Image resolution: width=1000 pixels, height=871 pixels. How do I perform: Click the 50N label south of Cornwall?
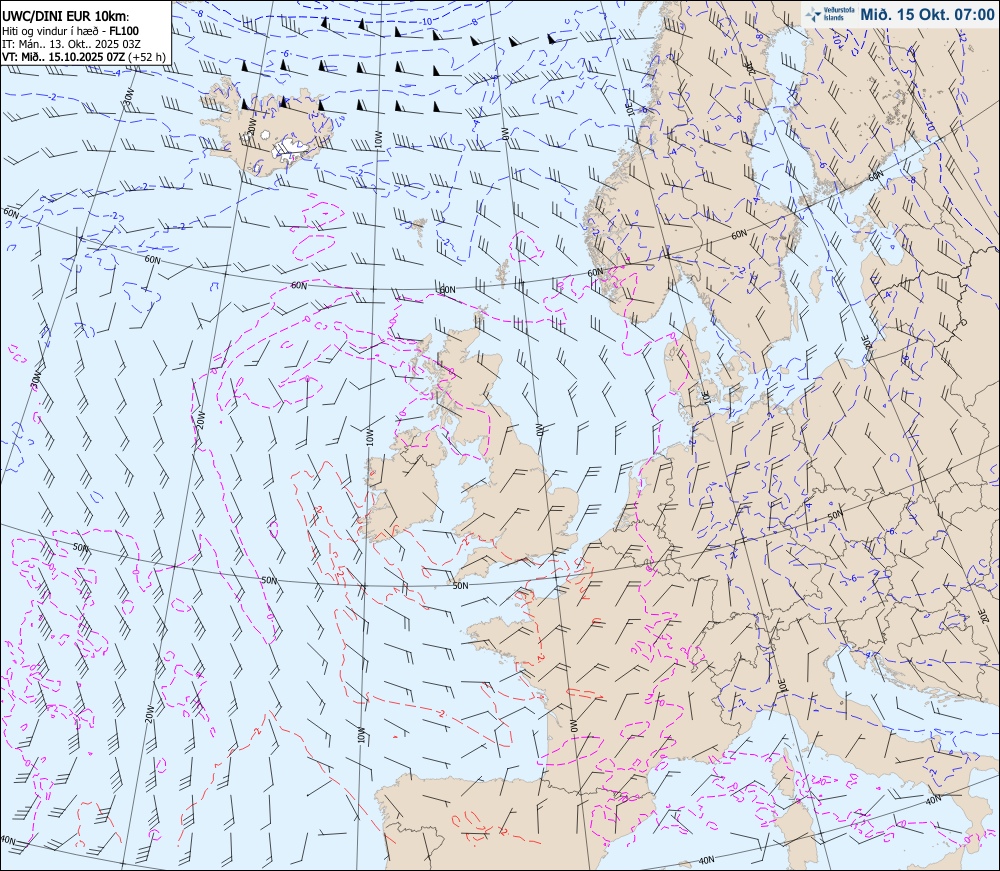460,585
